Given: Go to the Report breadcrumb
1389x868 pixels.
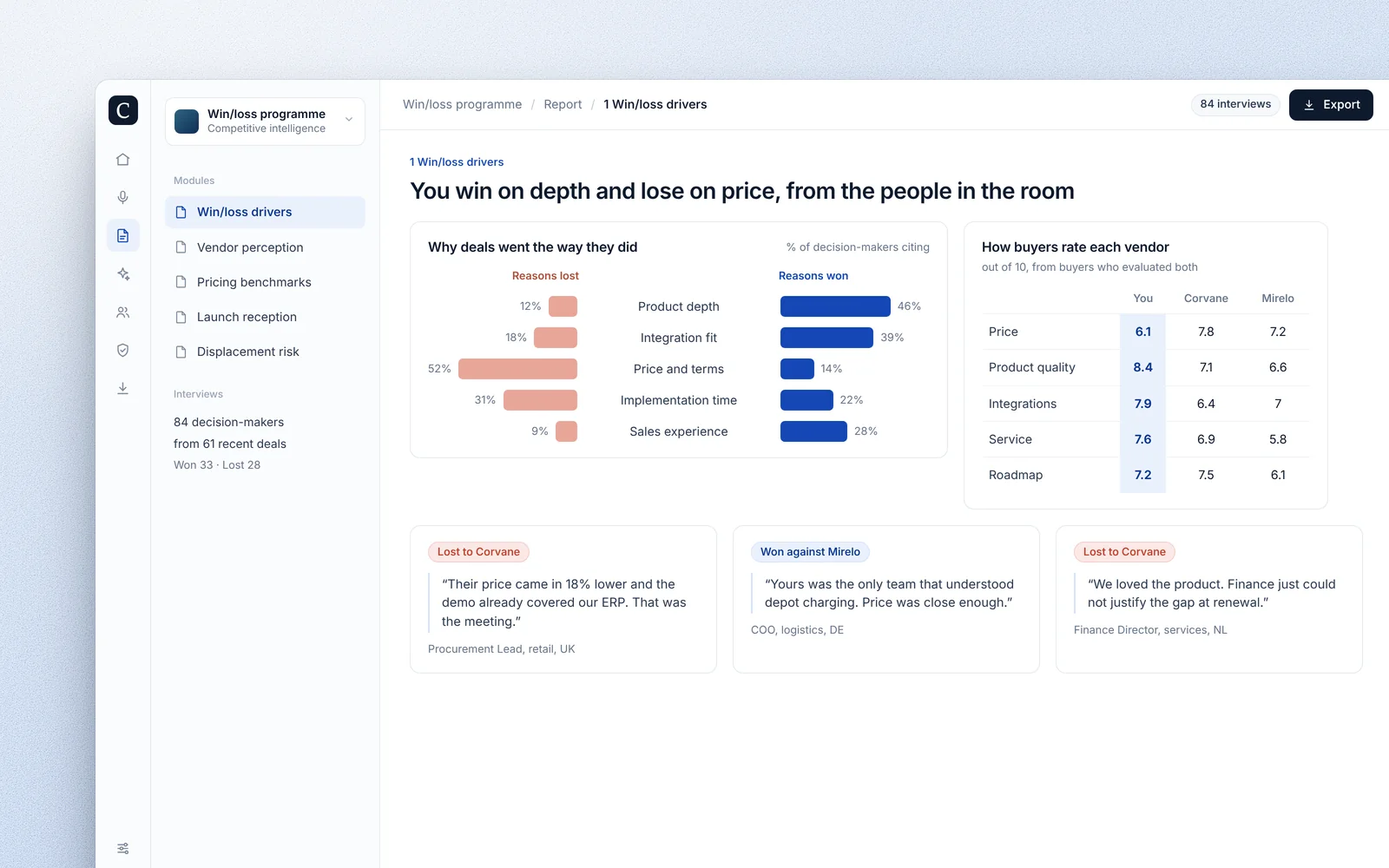Looking at the screenshot, I should pos(563,104).
